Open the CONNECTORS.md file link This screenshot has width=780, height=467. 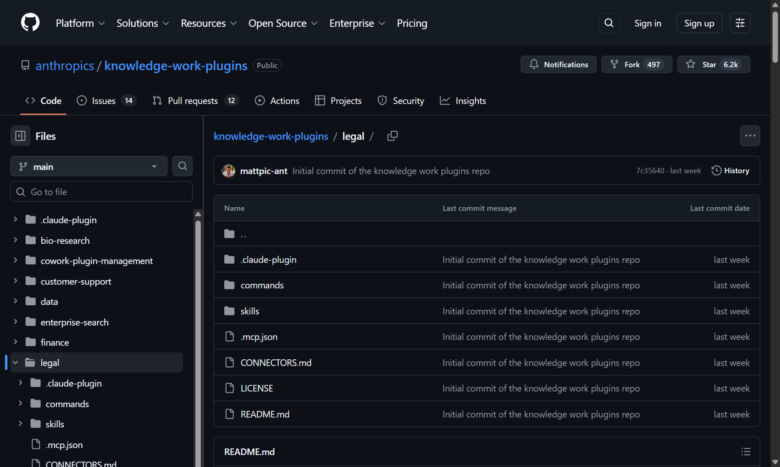coord(276,362)
